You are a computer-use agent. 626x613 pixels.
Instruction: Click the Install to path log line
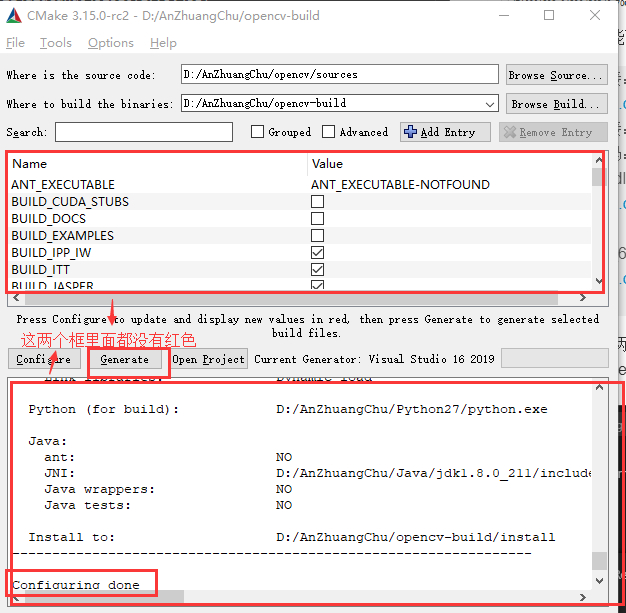pyautogui.click(x=291, y=537)
